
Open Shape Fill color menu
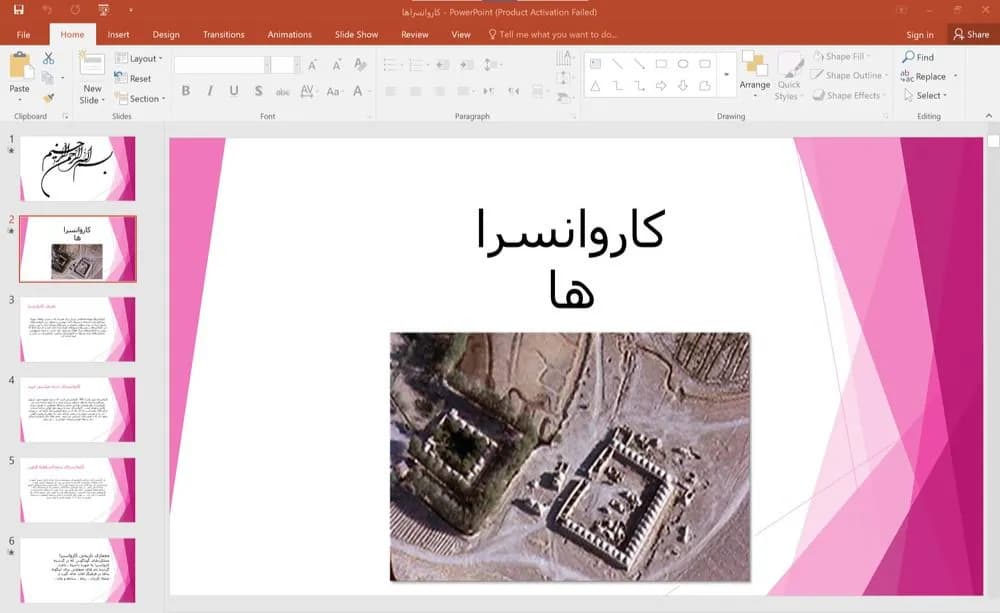coord(842,57)
